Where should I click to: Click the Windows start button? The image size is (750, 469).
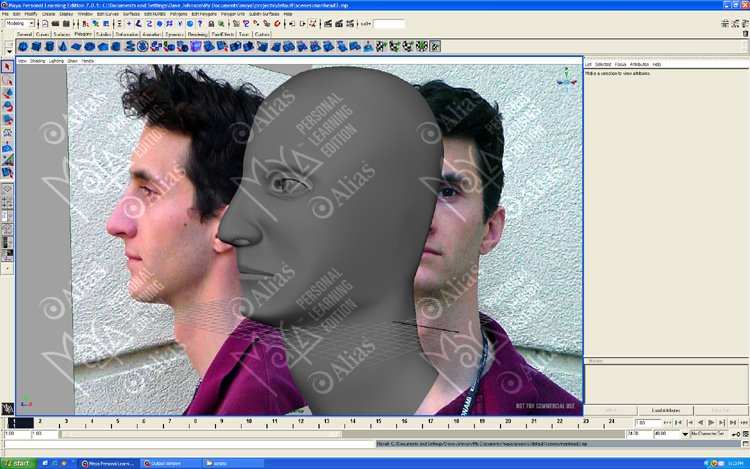[19, 463]
